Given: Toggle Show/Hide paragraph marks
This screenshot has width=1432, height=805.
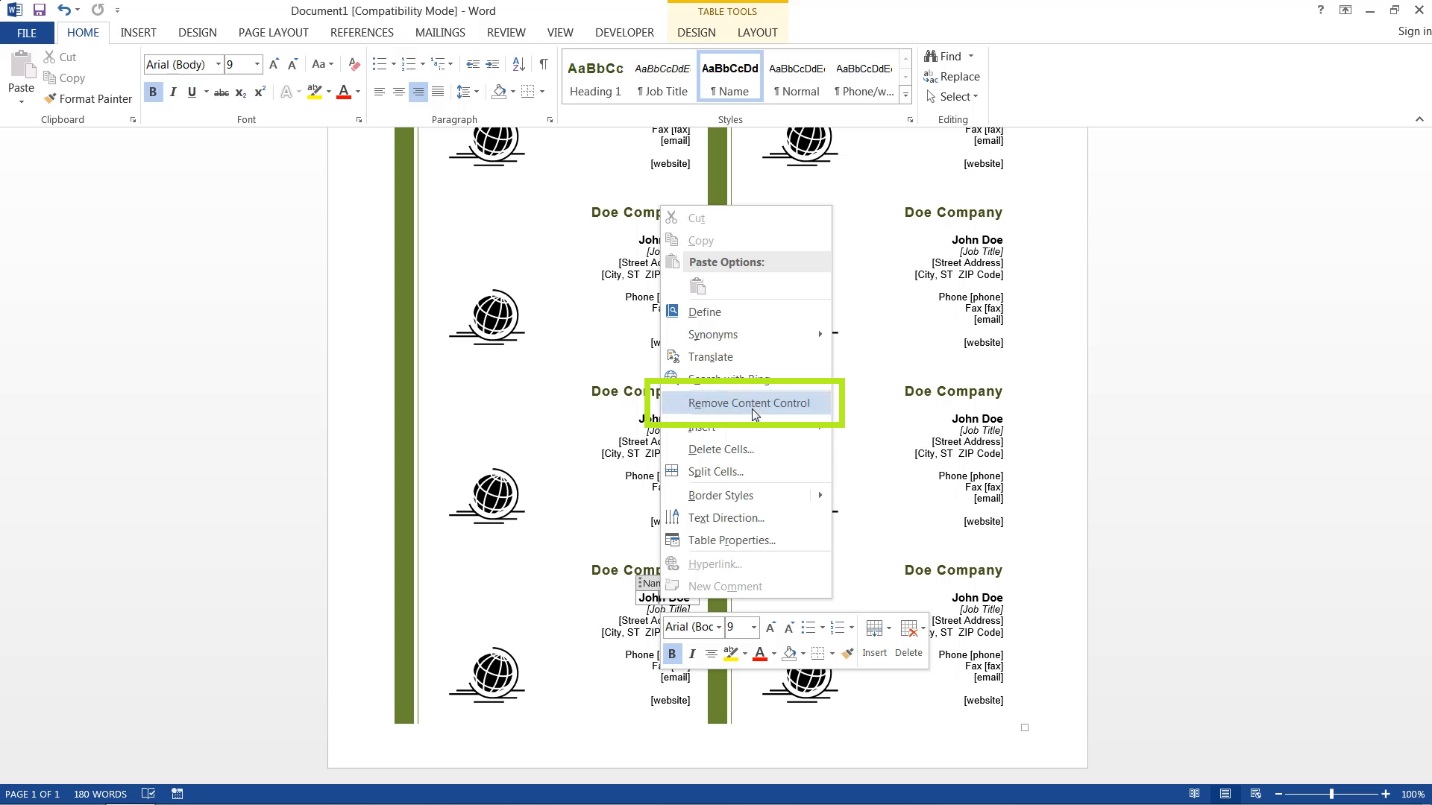Looking at the screenshot, I should 543,65.
